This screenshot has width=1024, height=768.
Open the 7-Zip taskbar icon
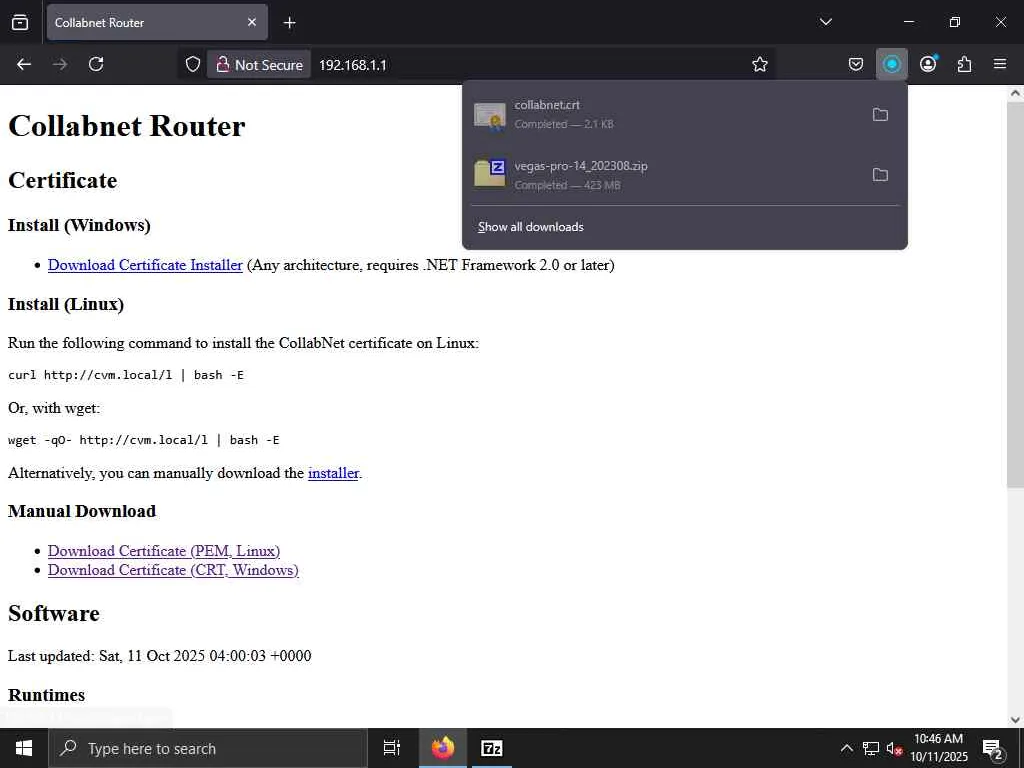[x=492, y=748]
